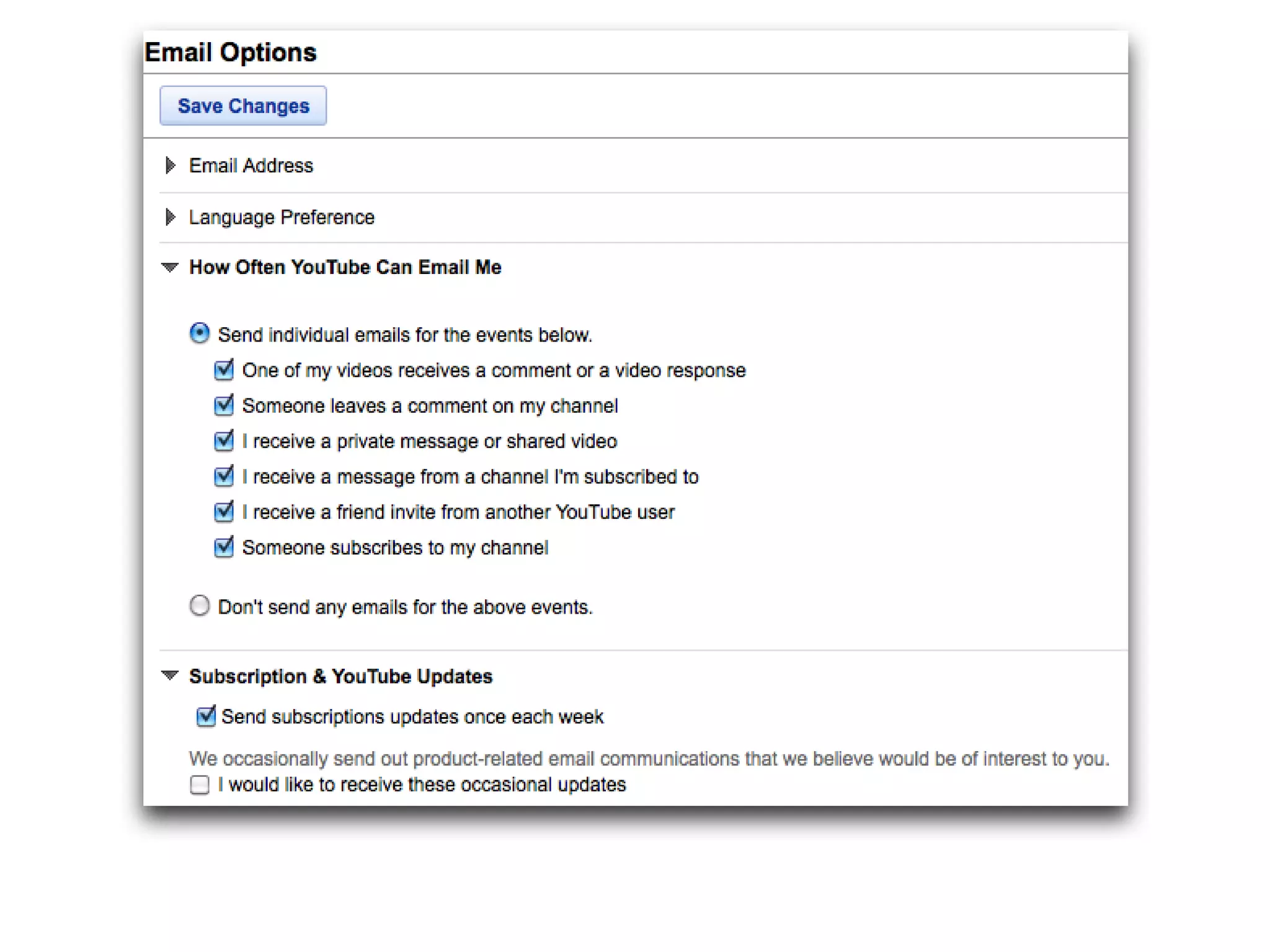Viewport: 1270px width, 952px height.
Task: Click the Email Address section label
Action: coord(251,165)
